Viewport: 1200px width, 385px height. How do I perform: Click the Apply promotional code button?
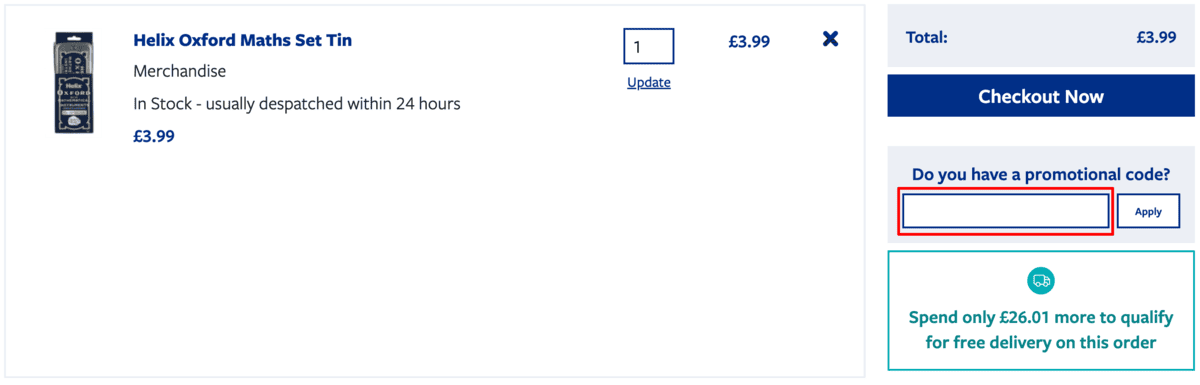pos(1148,211)
